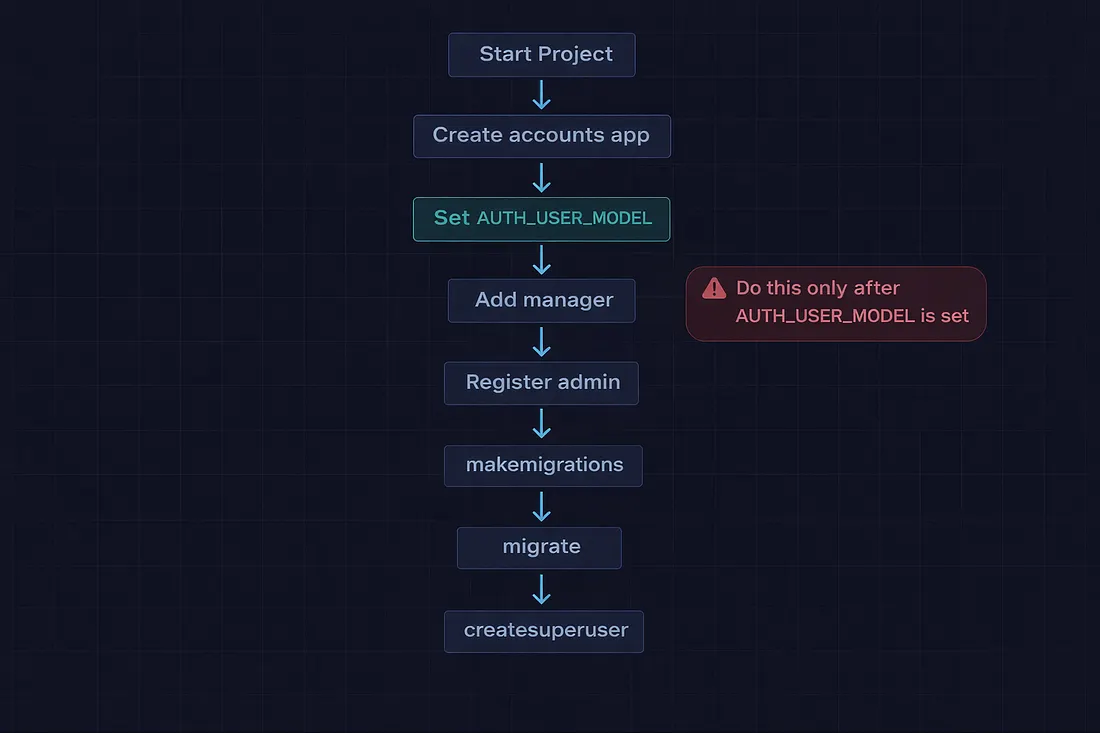This screenshot has height=733, width=1100.
Task: Click the 'Do this only after' warning text
Action: (818, 288)
